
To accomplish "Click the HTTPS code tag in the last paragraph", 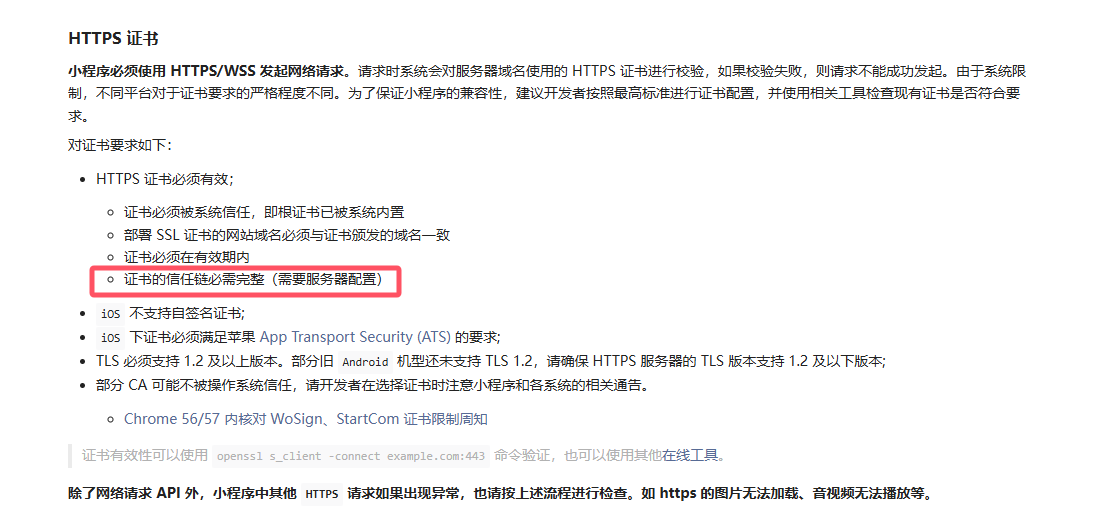I will [x=322, y=493].
